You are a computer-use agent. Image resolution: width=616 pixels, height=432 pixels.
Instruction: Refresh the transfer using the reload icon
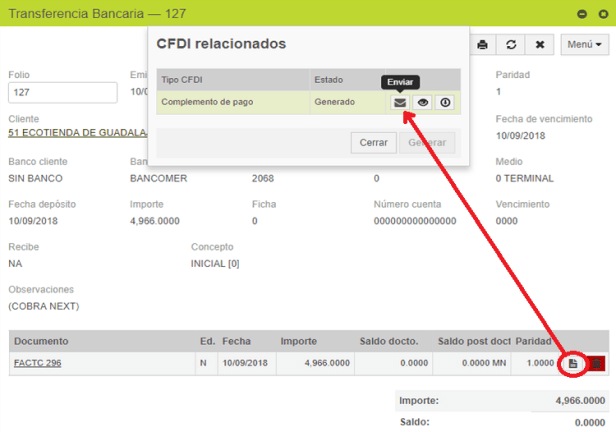[x=511, y=45]
